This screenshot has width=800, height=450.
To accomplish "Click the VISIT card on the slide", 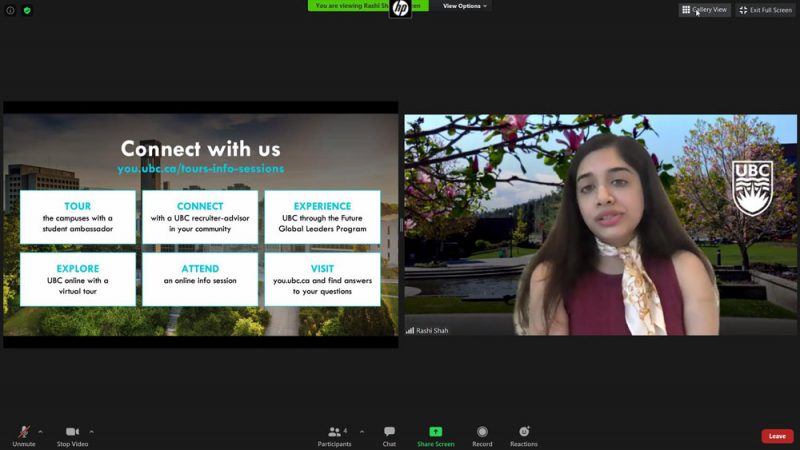I will pyautogui.click(x=322, y=279).
